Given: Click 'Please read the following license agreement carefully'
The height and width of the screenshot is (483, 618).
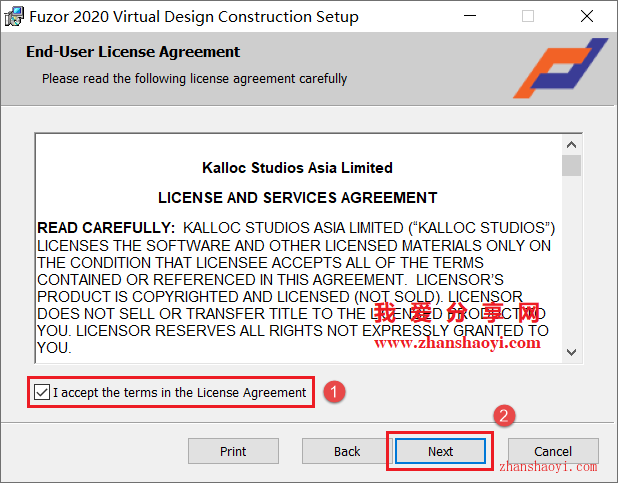Looking at the screenshot, I should coord(194,79).
